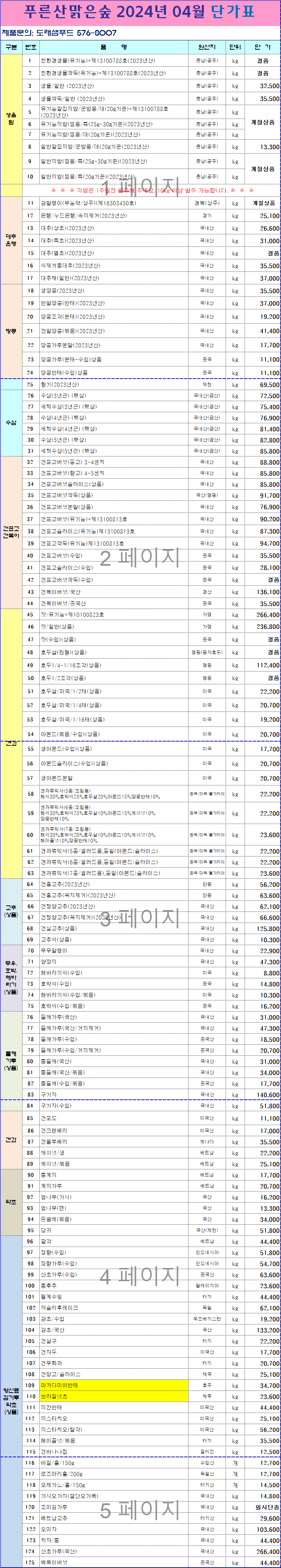Click the 5 페이지 page watermark
Screen dimensions: 281x1568
[x=140, y=1509]
